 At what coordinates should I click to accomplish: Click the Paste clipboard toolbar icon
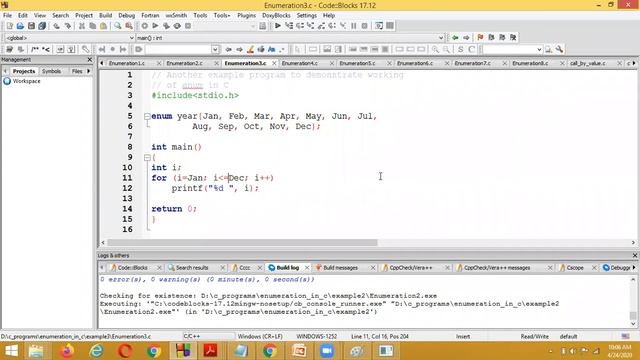tap(103, 26)
